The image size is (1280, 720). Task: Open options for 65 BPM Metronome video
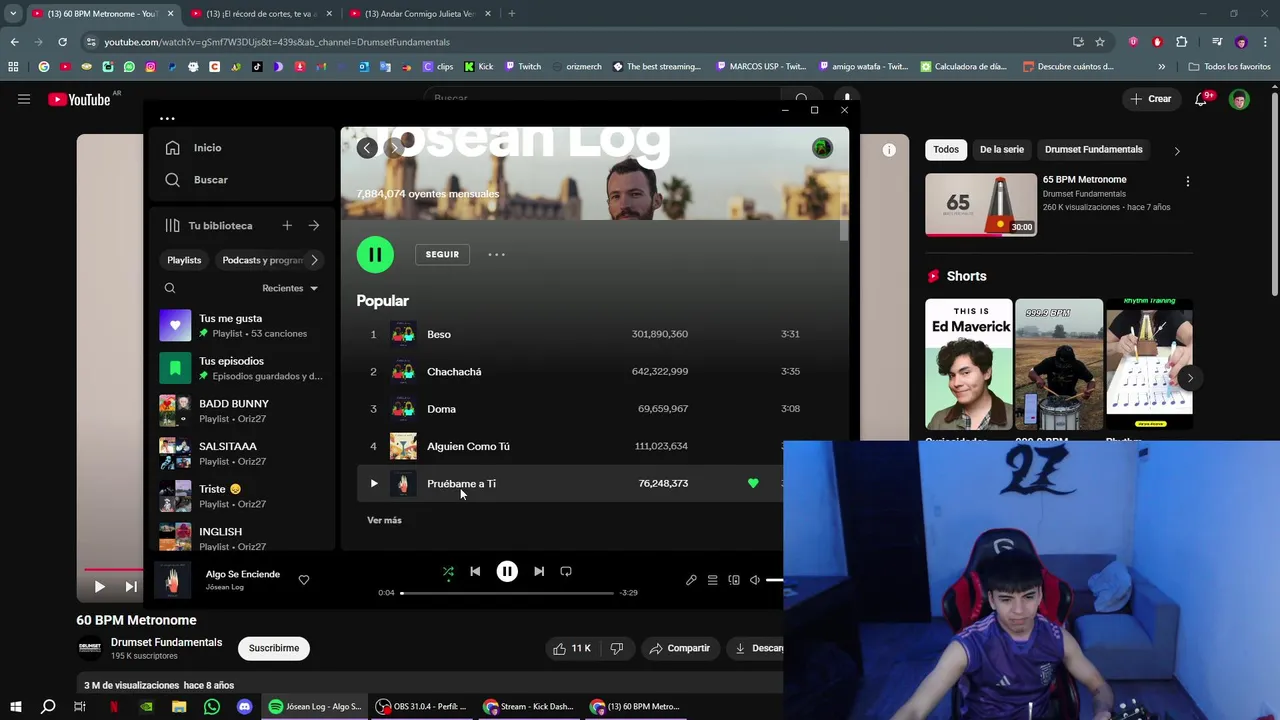tap(1188, 182)
